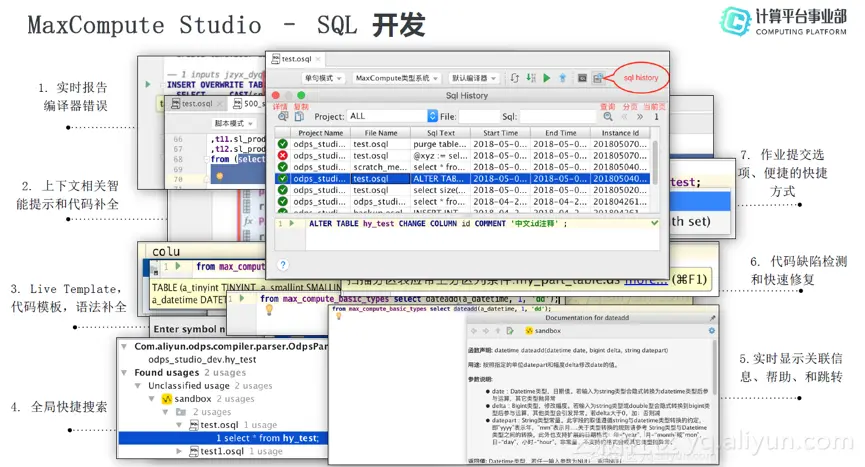Go to previous page of Sql History
865x467 pixels.
pos(625,117)
